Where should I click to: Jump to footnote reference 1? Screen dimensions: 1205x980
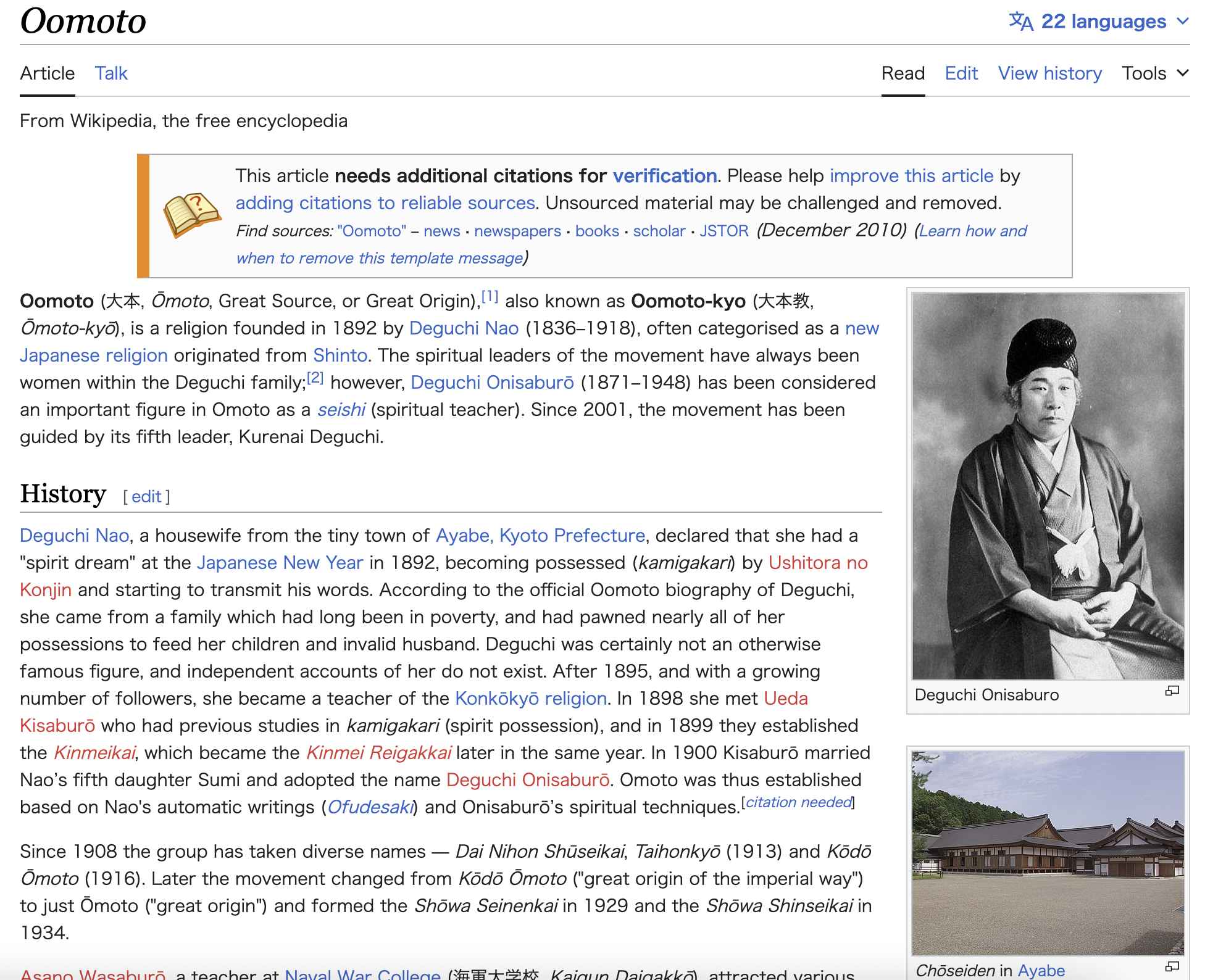pos(490,297)
